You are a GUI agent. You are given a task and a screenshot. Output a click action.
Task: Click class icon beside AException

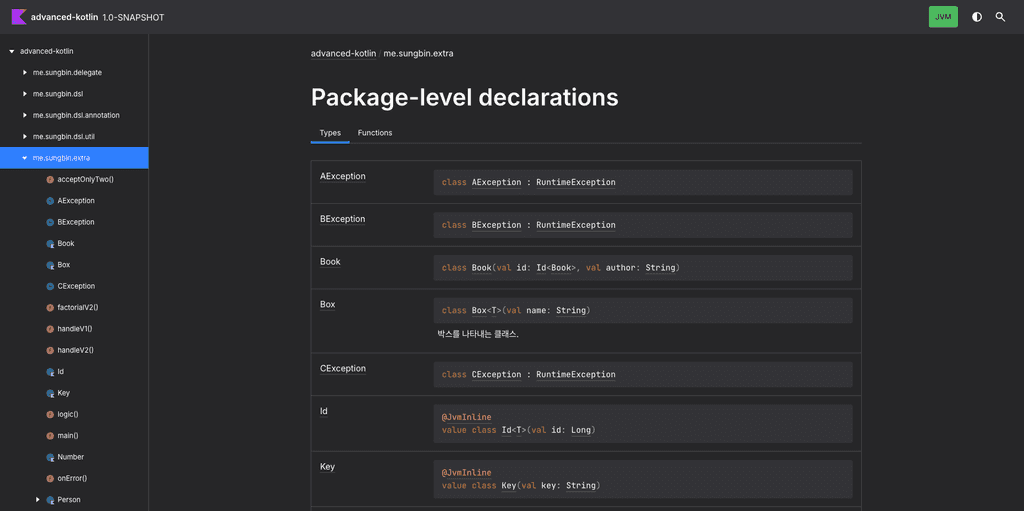50,201
